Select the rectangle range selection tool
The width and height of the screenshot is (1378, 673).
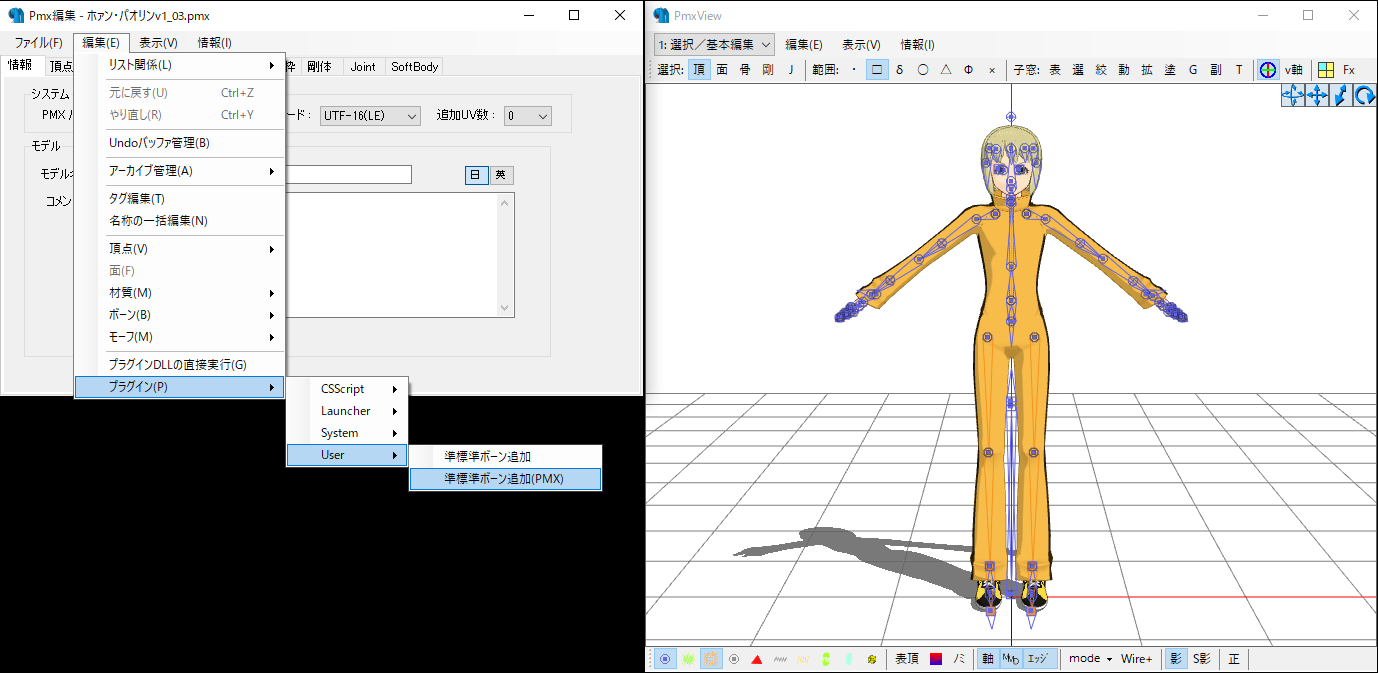876,70
